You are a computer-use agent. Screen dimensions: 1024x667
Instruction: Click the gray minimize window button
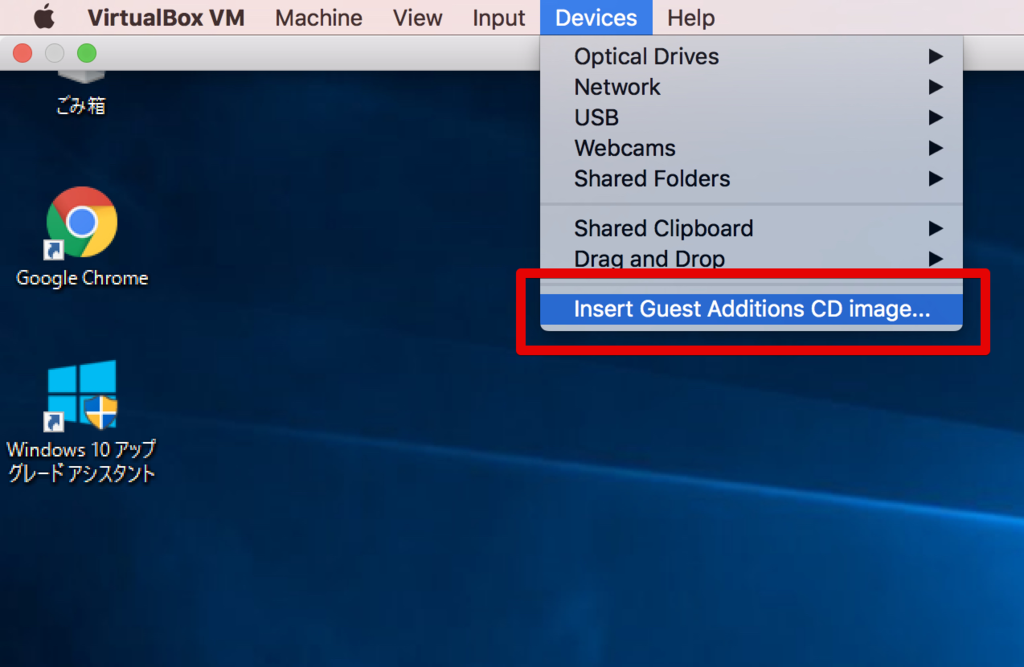54,53
